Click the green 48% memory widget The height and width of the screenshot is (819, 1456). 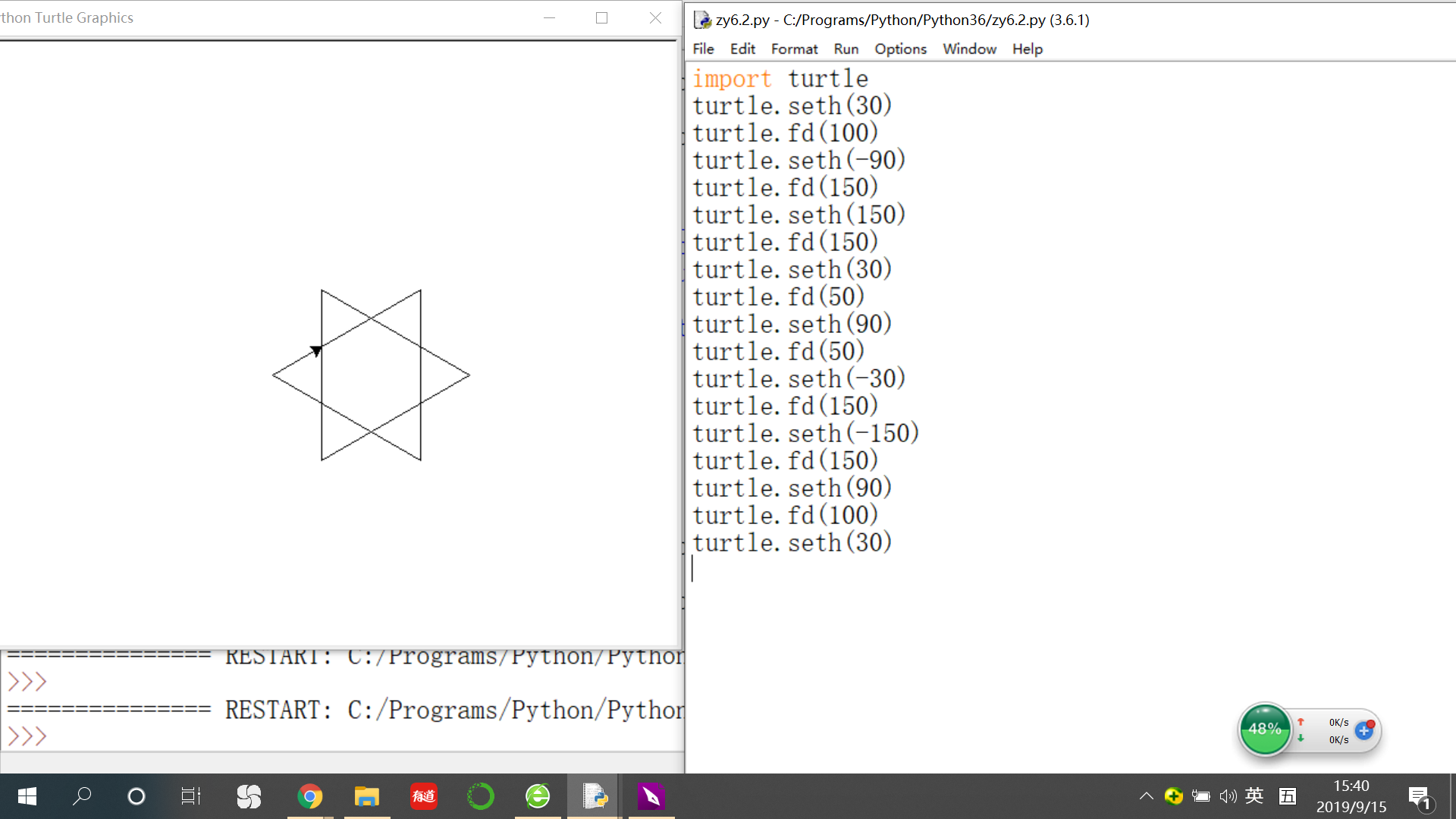click(1264, 729)
